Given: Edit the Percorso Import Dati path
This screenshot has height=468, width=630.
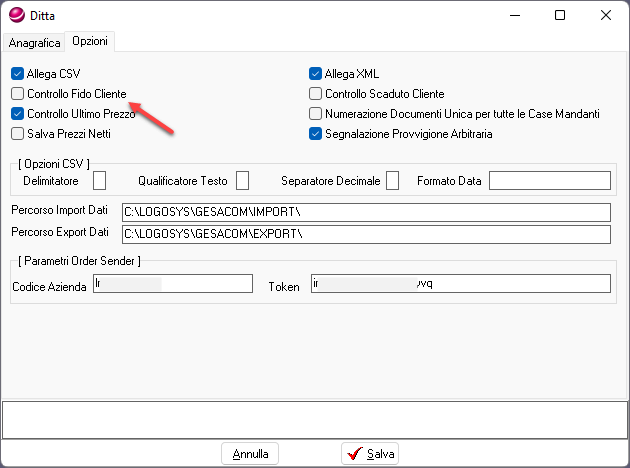Looking at the screenshot, I should pyautogui.click(x=364, y=212).
